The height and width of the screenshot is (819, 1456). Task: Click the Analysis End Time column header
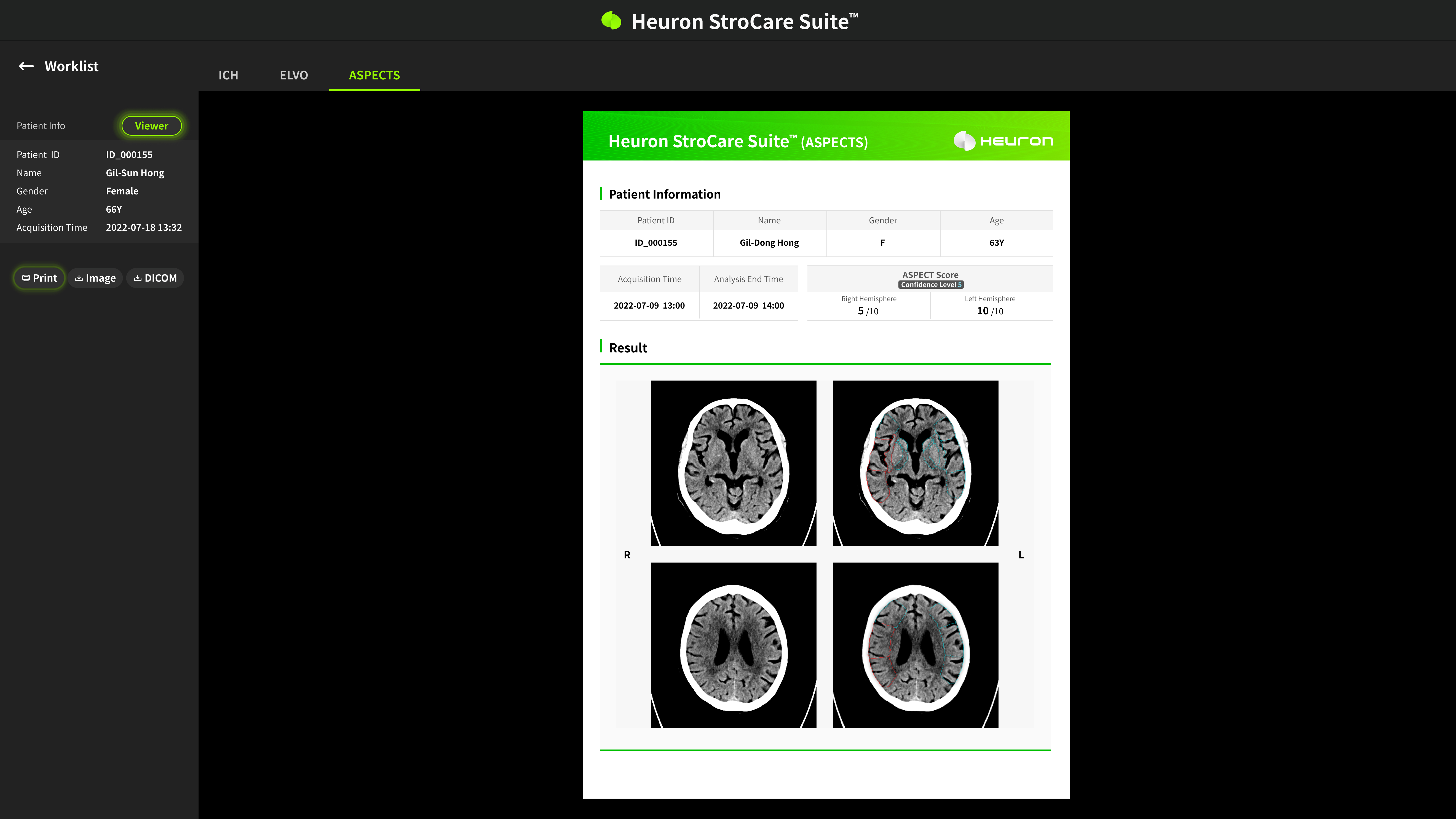[748, 279]
